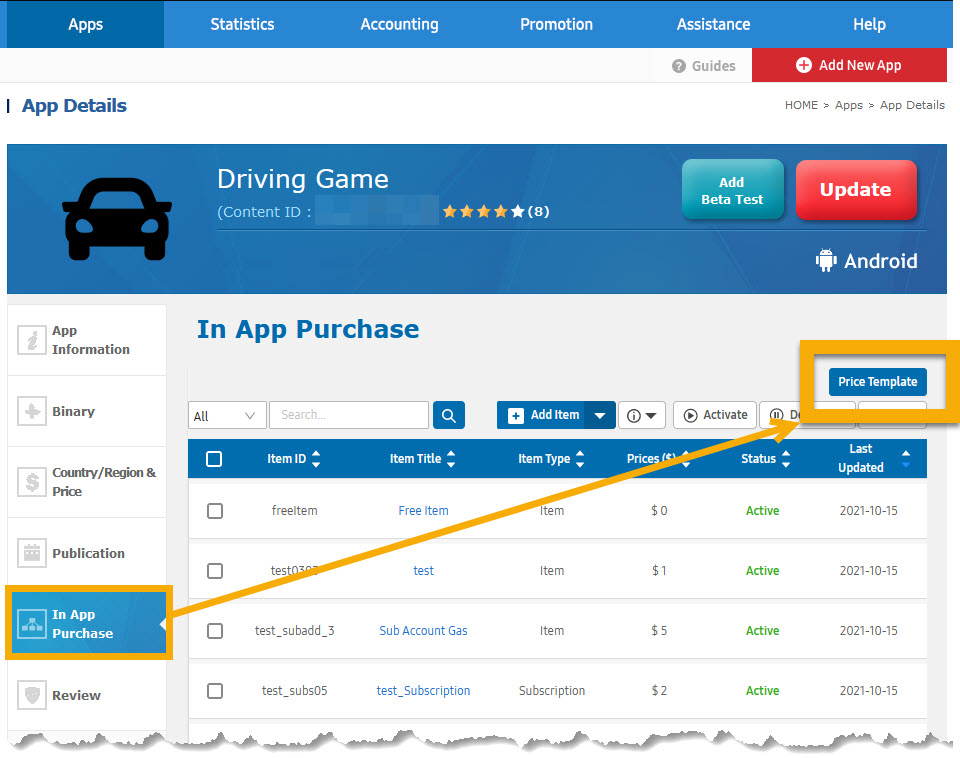Screen dimensions: 960x758
Task: Open the info icon dropdown menu
Action: point(642,415)
